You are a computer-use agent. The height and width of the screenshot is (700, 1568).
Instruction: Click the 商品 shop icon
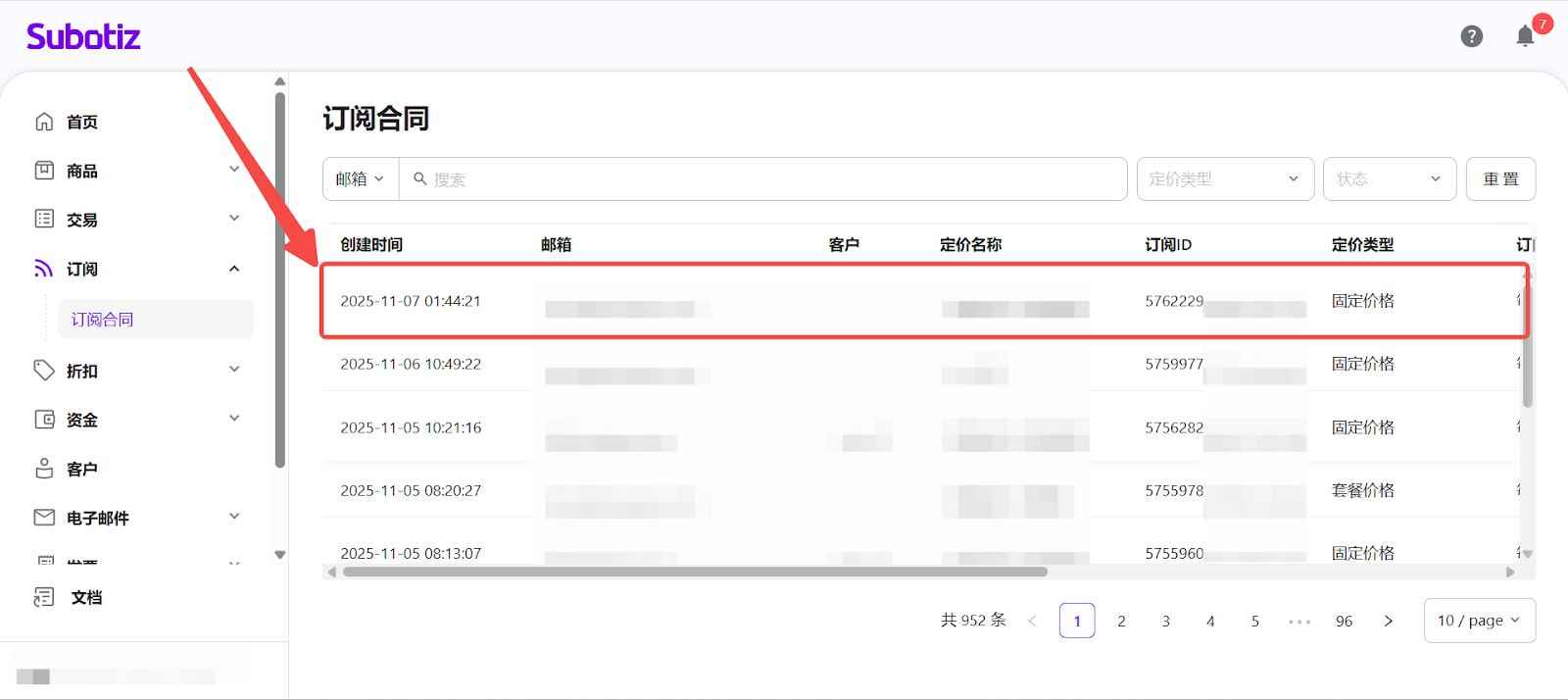[44, 171]
